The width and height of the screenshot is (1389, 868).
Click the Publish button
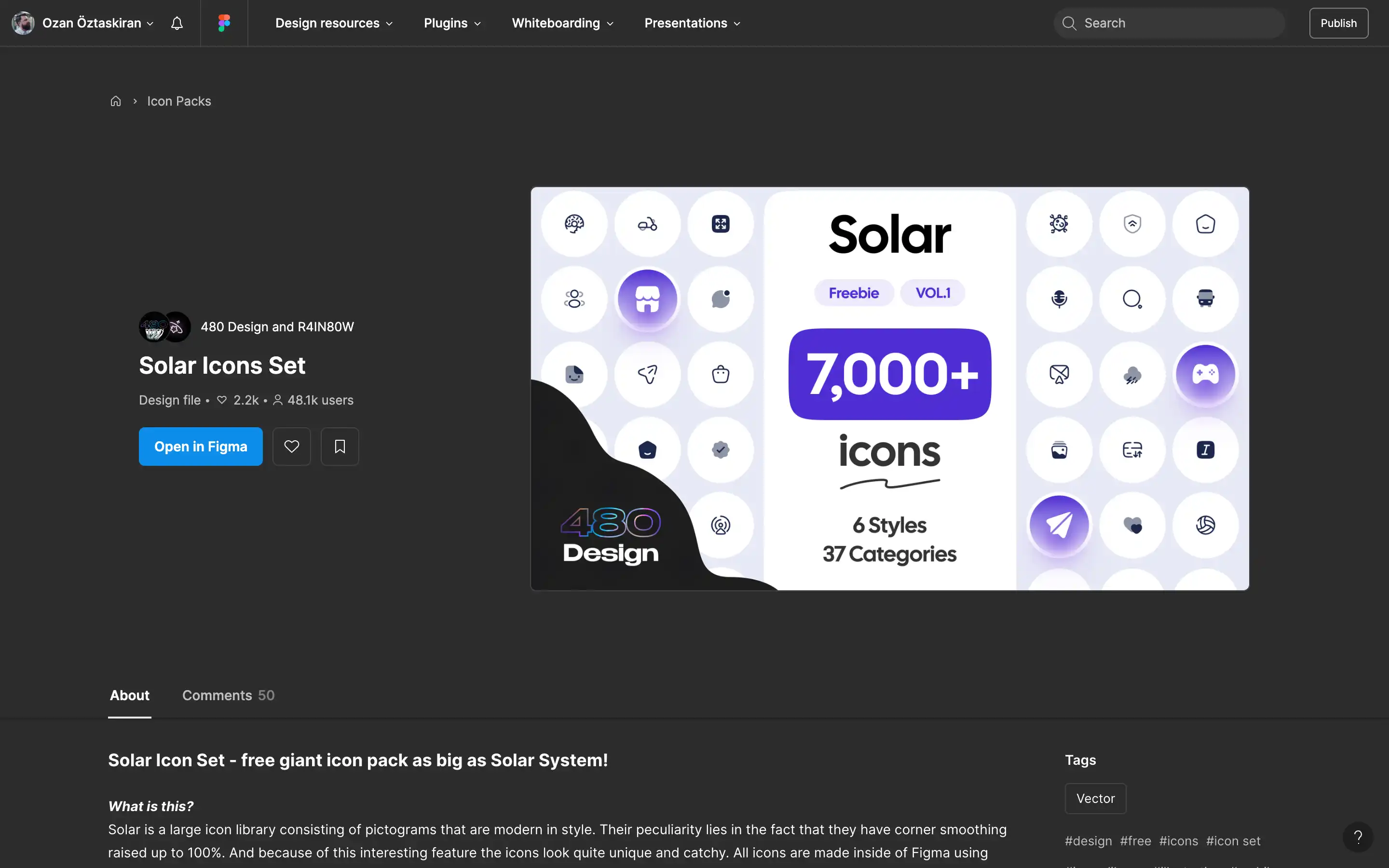pos(1338,23)
